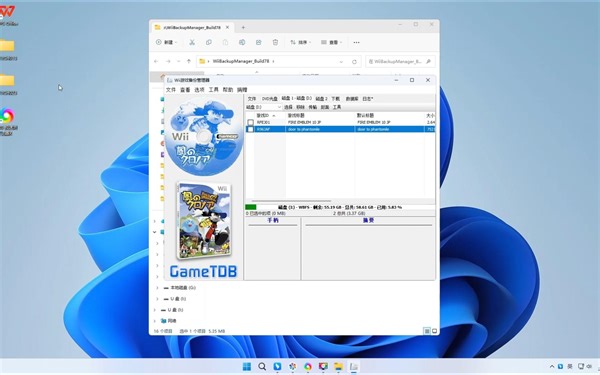600x375 pixels.
Task: Open the Windows Start menu
Action: pyautogui.click(x=247, y=367)
